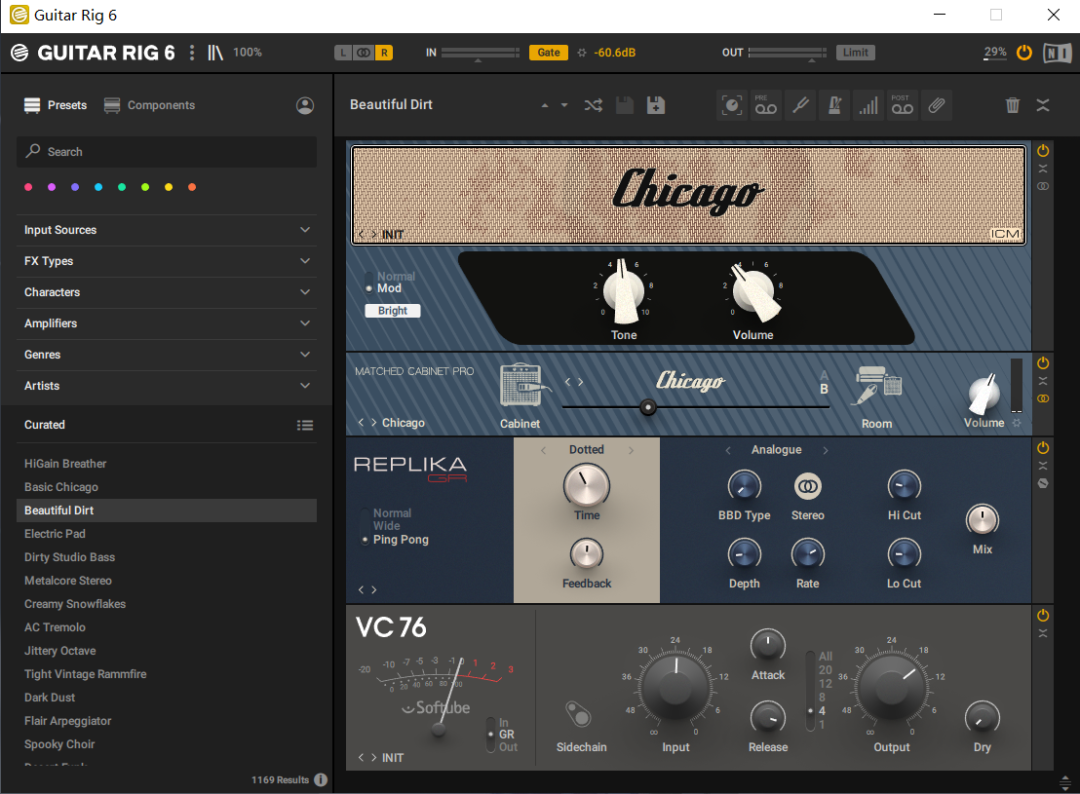Click the A/B cabinet slider handle
Viewport: 1080px width, 794px height.
(647, 407)
